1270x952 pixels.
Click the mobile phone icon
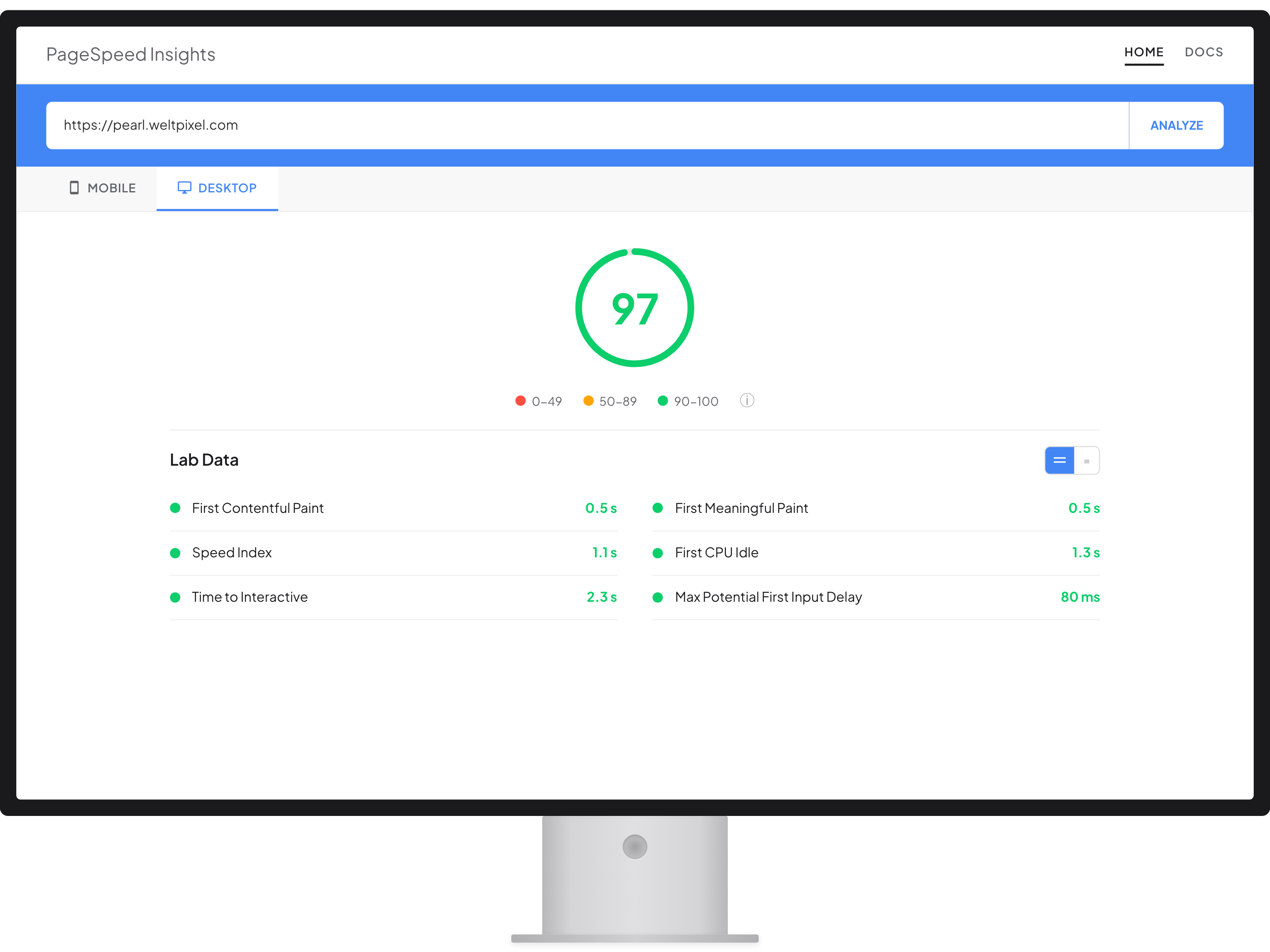74,188
